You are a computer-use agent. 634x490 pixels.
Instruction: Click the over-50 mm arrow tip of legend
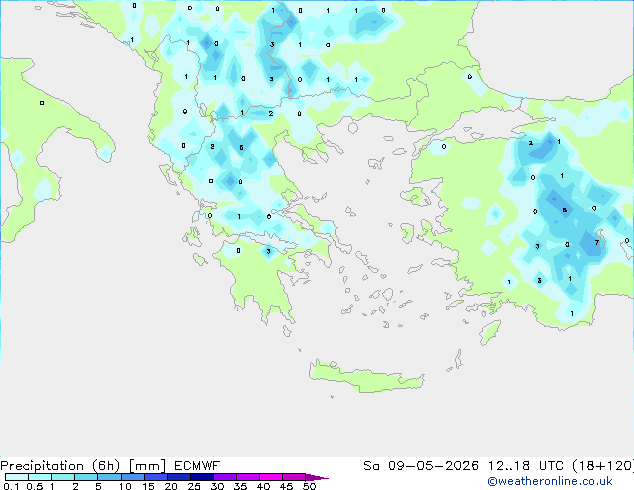coord(317,477)
